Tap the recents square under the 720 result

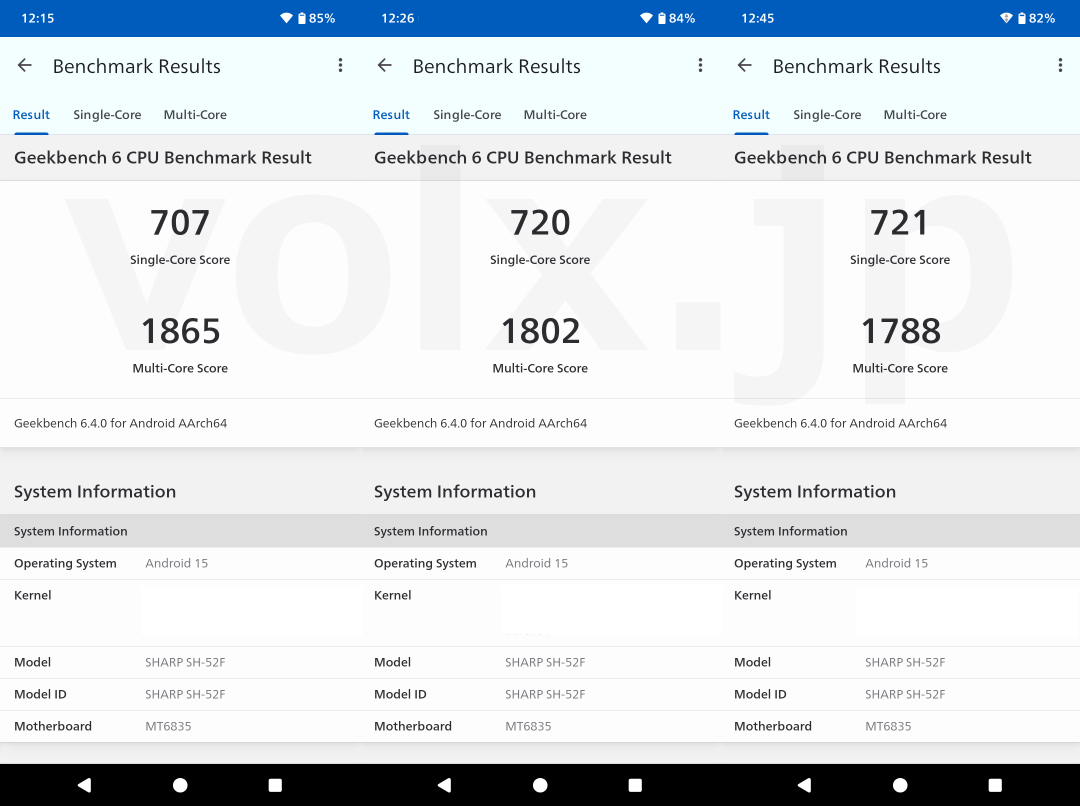coord(635,785)
